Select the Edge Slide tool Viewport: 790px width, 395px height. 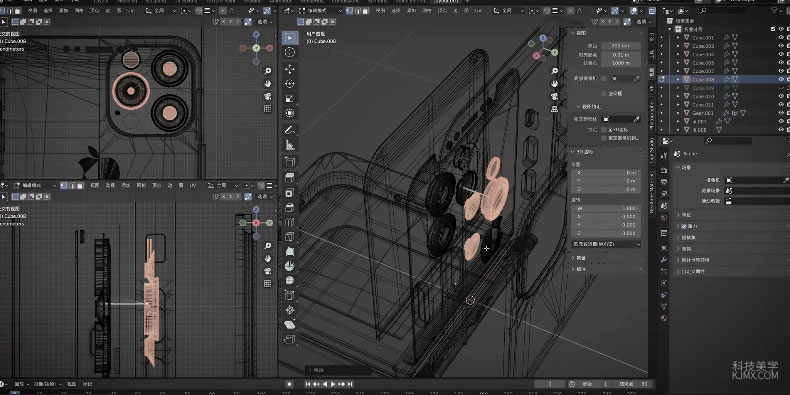tap(290, 295)
